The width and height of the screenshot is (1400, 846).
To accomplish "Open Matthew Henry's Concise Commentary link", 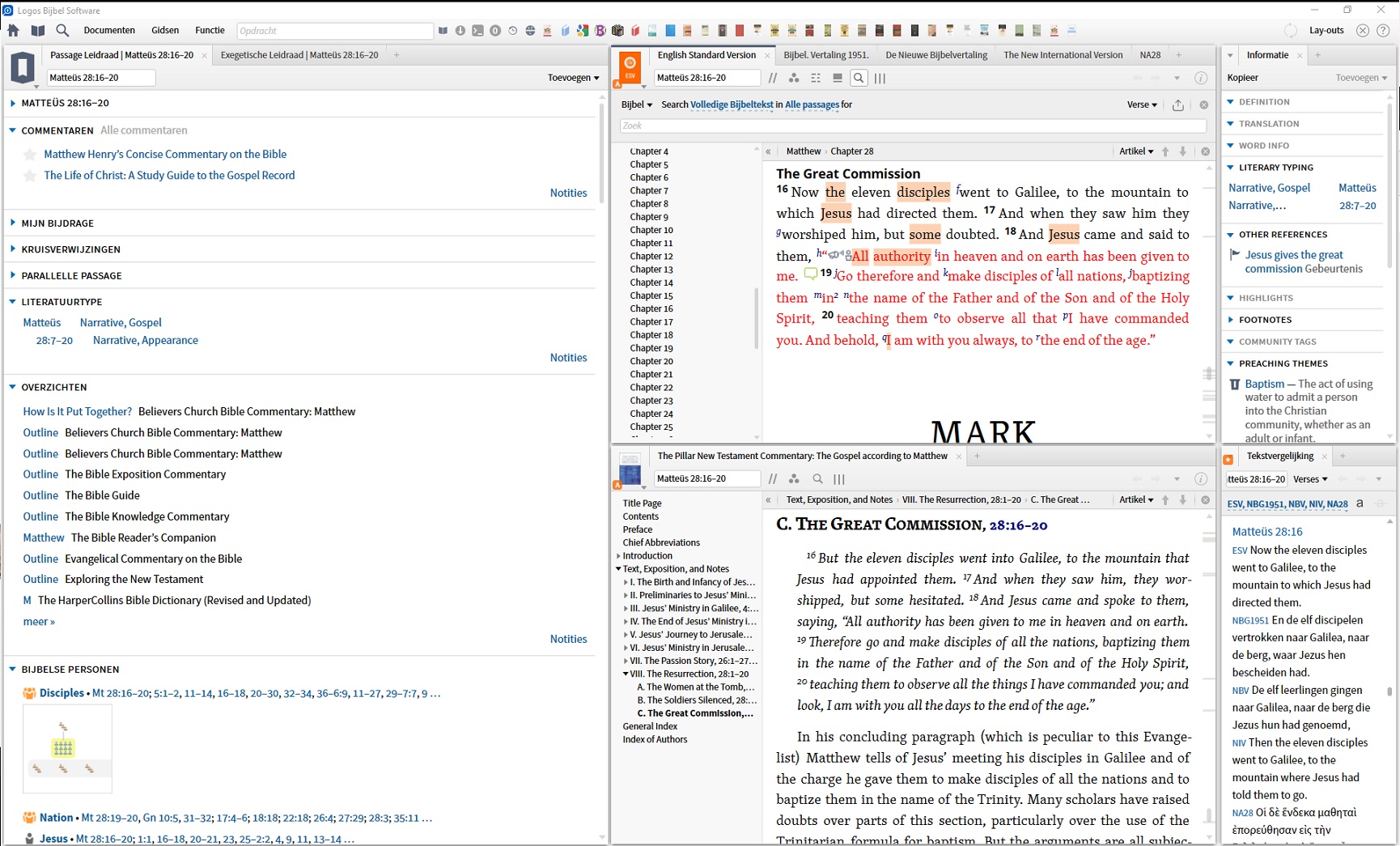I will point(165,154).
